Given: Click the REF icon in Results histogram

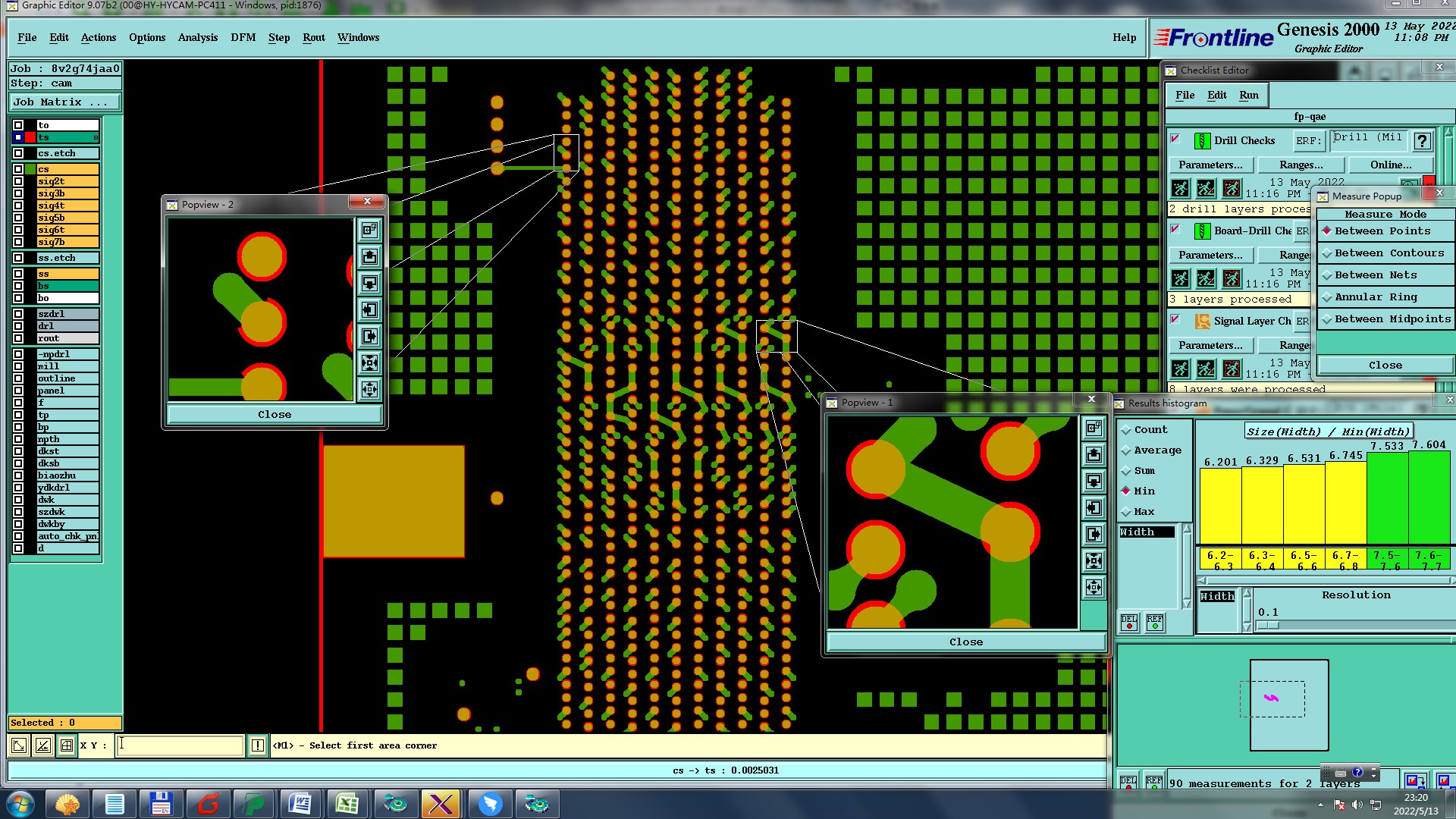Looking at the screenshot, I should (x=1154, y=623).
